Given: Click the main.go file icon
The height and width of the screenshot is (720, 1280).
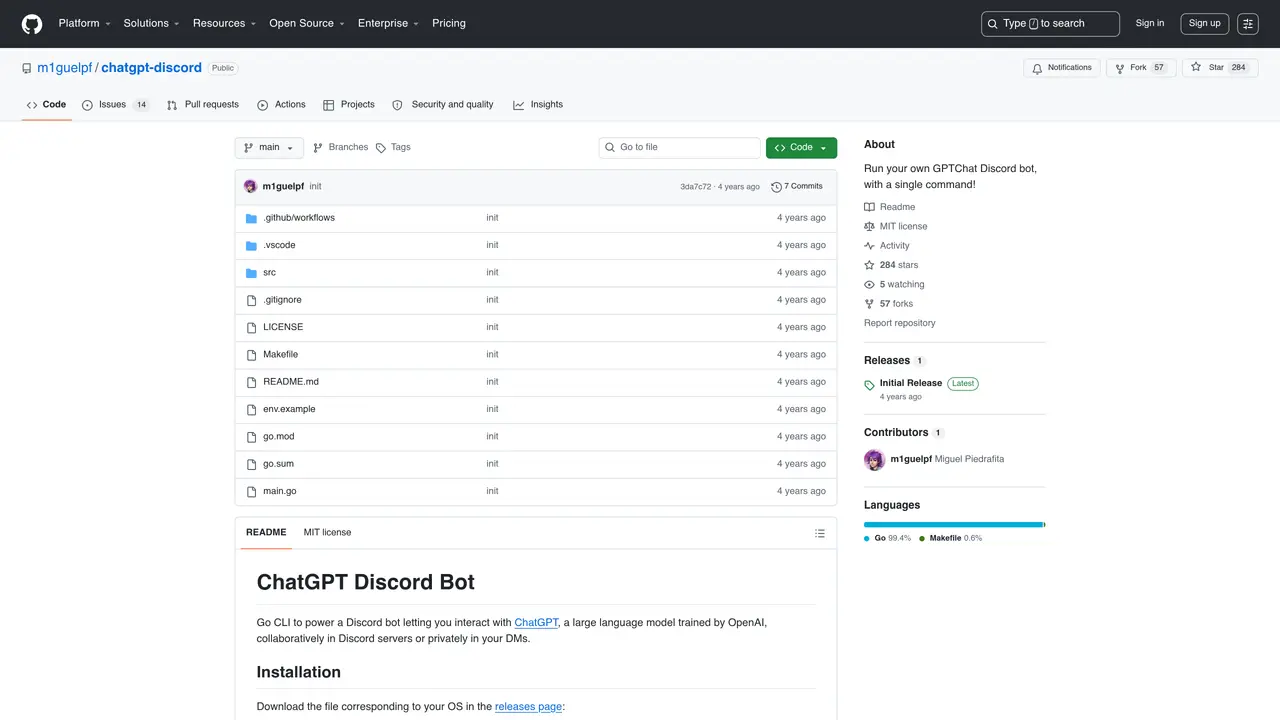Looking at the screenshot, I should (x=252, y=491).
